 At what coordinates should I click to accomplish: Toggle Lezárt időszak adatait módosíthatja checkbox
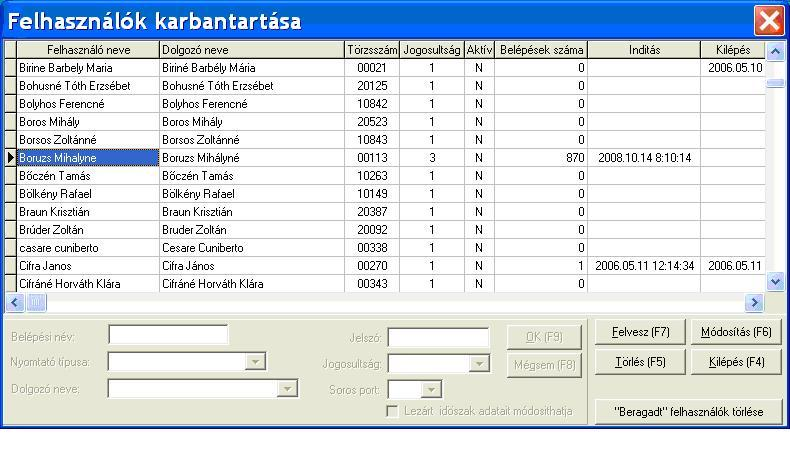click(392, 411)
